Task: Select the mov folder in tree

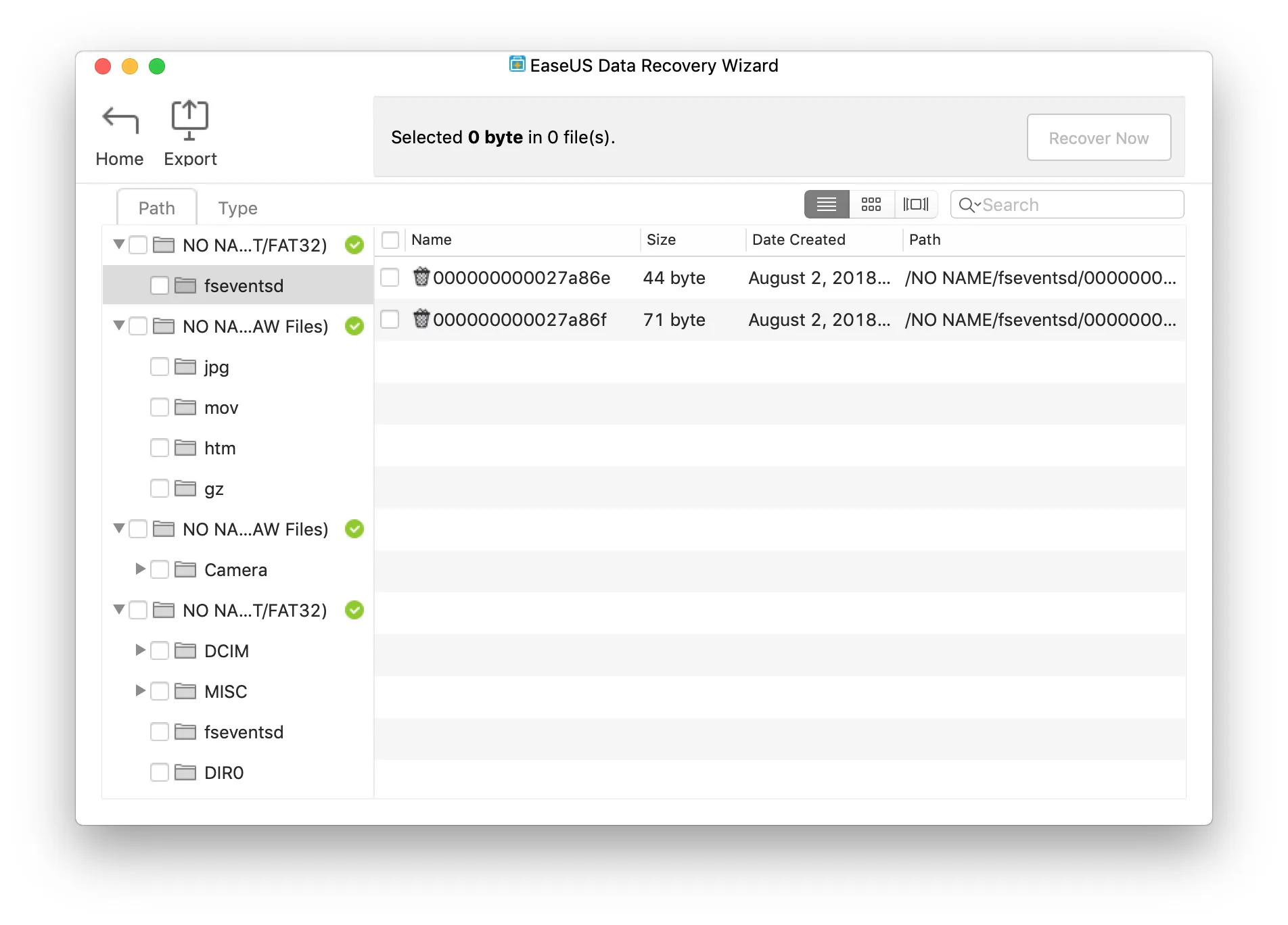Action: 221,408
